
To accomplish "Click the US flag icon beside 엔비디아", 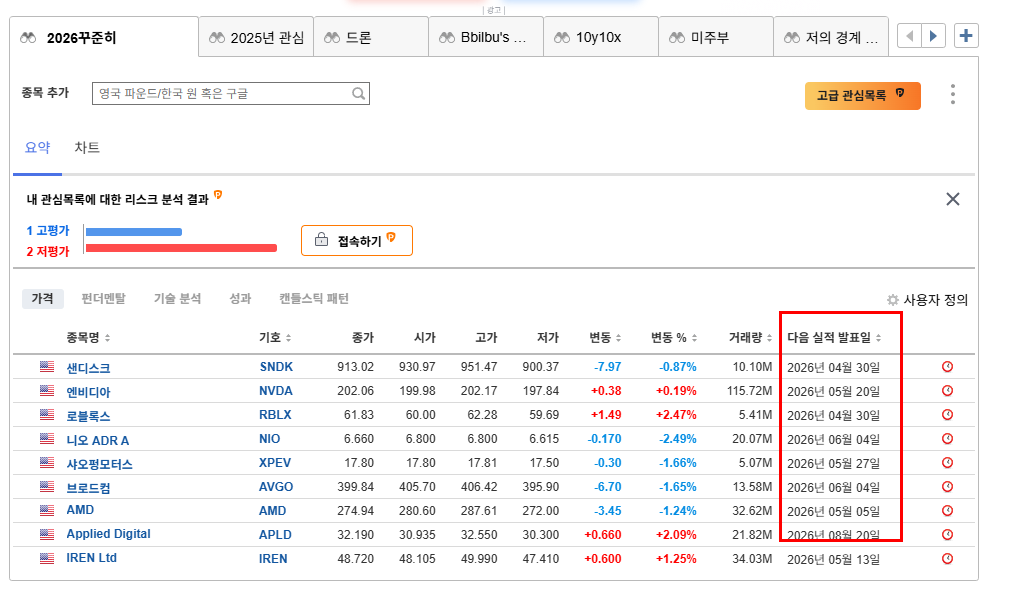I will coord(47,391).
